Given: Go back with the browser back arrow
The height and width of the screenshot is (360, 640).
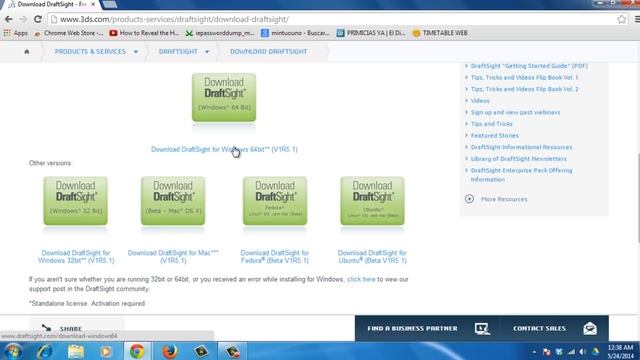Looking at the screenshot, I should (x=9, y=19).
